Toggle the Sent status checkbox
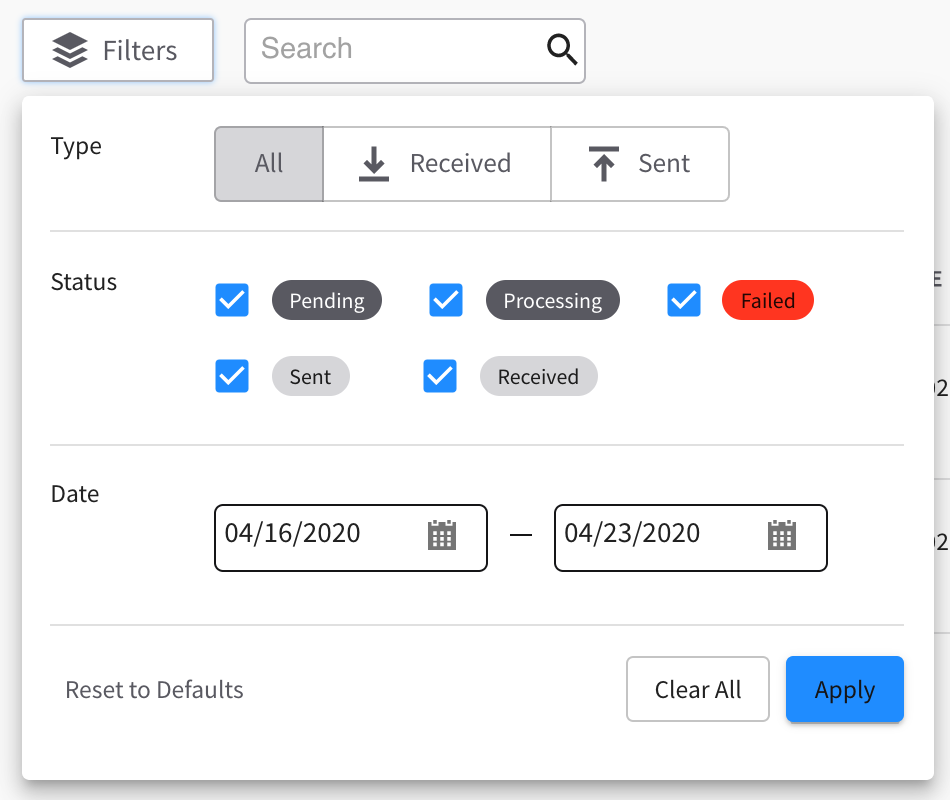Image resolution: width=950 pixels, height=800 pixels. [x=232, y=376]
